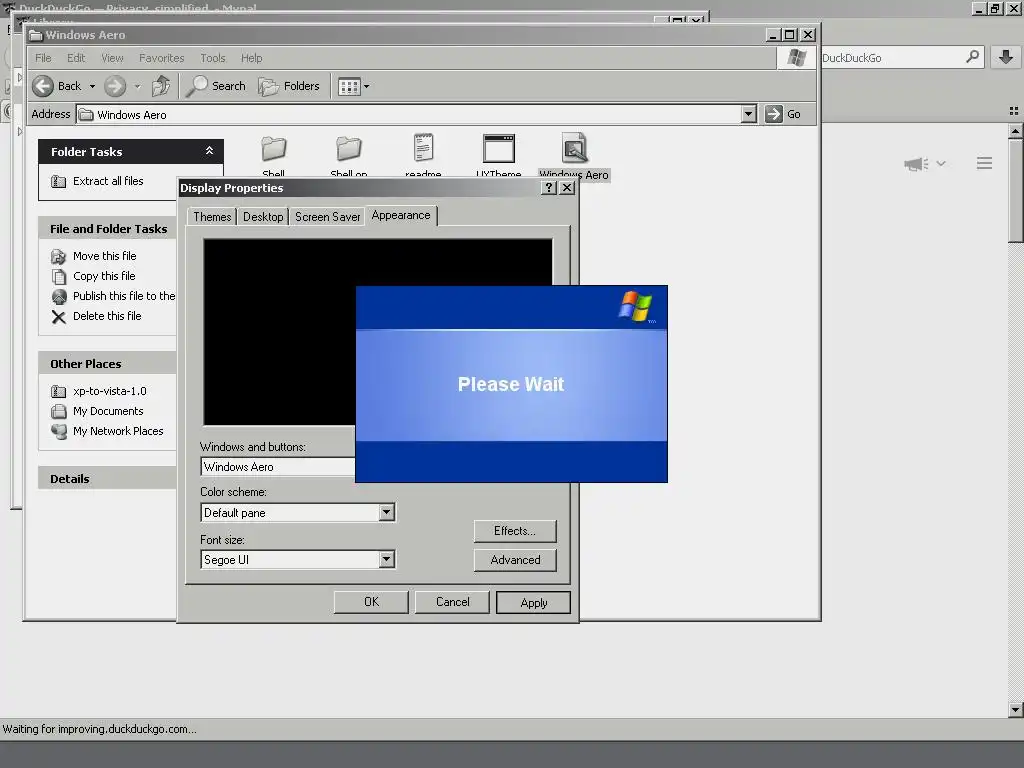This screenshot has width=1024, height=768.
Task: Open the Views dropdown arrow
Action: click(366, 86)
